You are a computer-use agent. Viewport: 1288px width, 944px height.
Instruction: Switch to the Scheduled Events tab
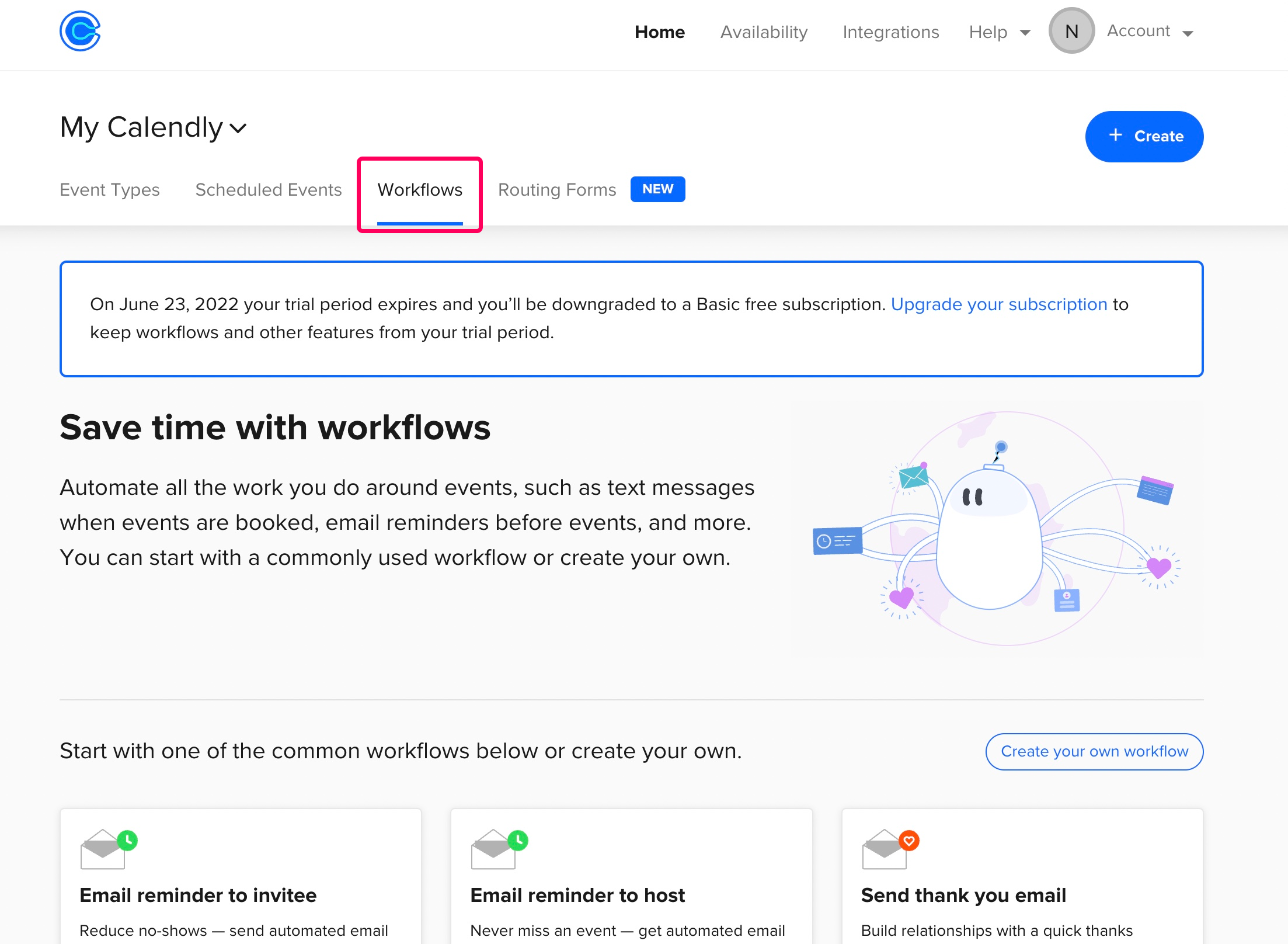269,190
